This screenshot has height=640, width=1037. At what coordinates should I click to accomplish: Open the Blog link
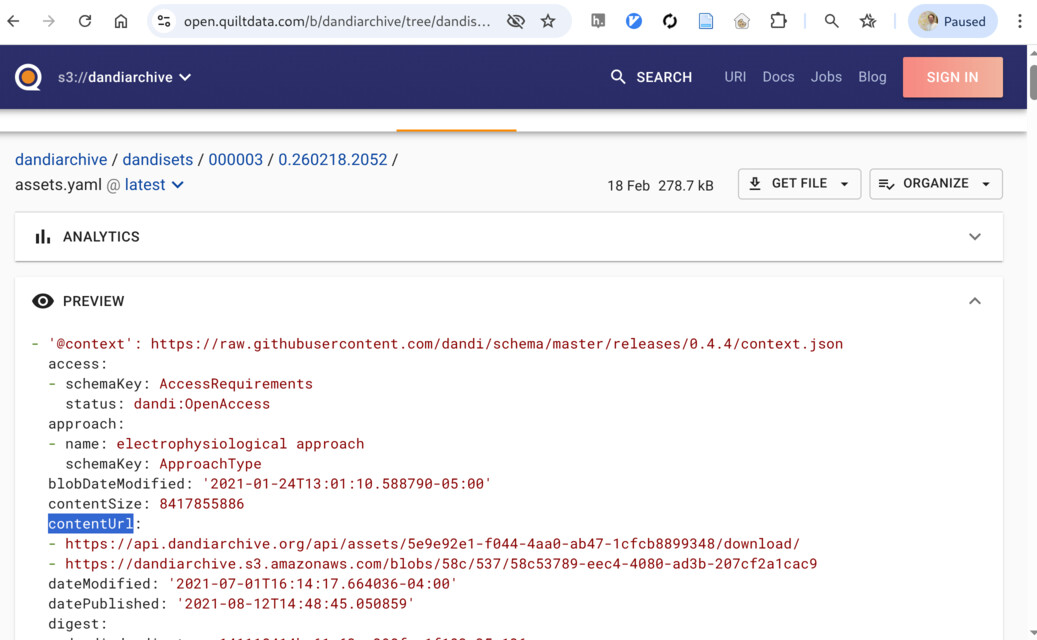(872, 77)
